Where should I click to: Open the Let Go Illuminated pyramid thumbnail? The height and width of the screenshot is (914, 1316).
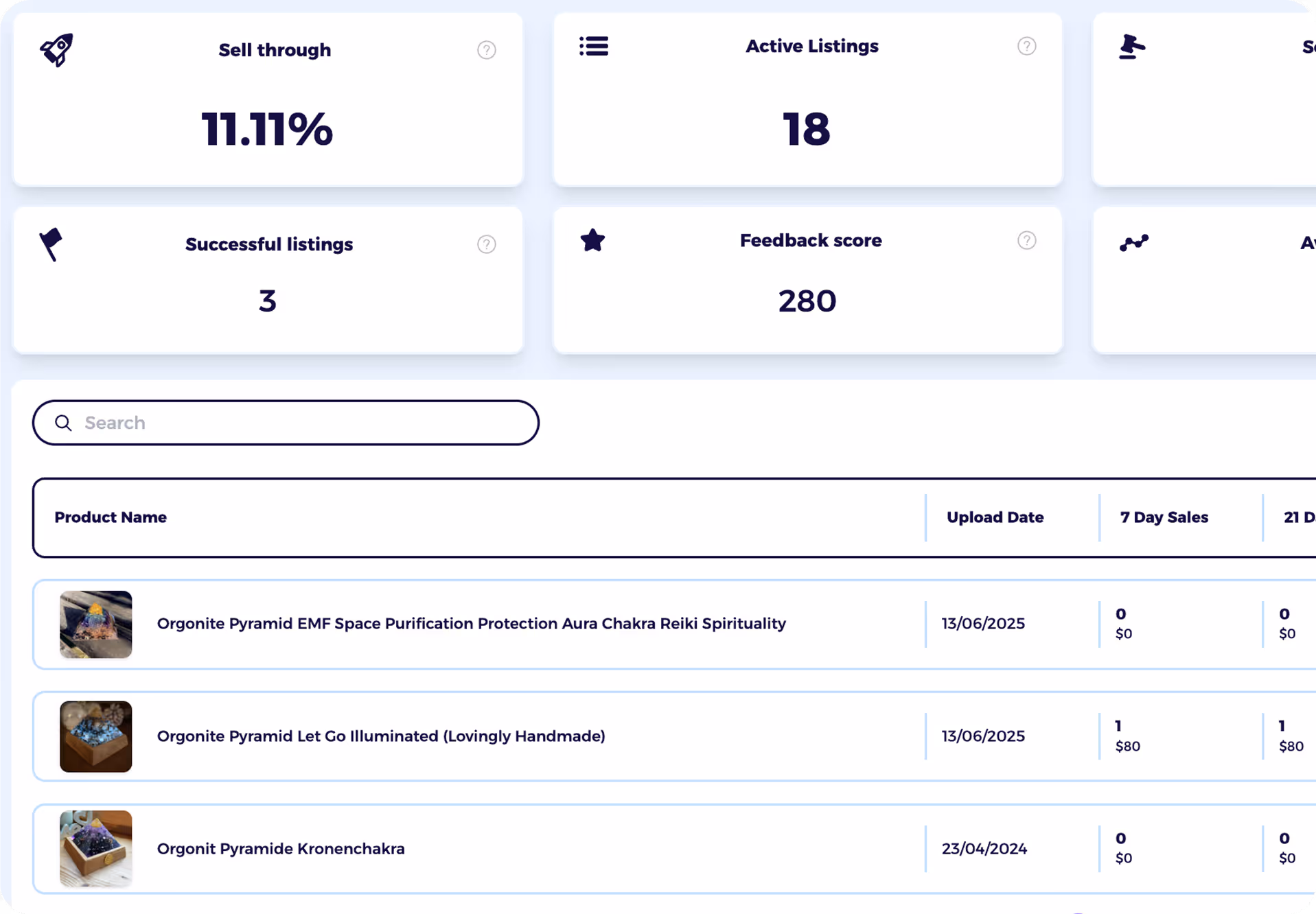point(95,736)
